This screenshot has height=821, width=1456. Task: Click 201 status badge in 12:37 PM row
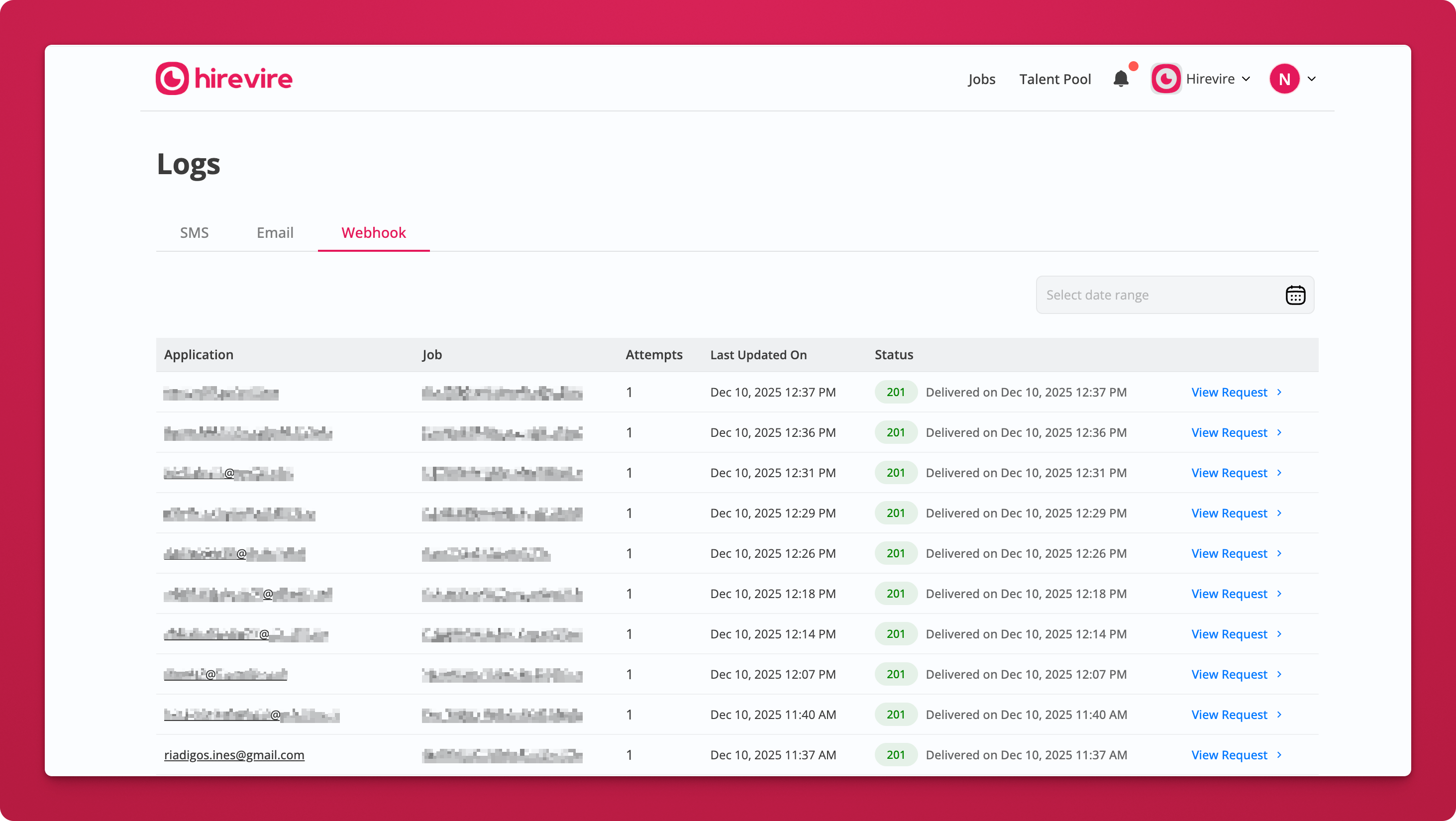[x=896, y=392]
